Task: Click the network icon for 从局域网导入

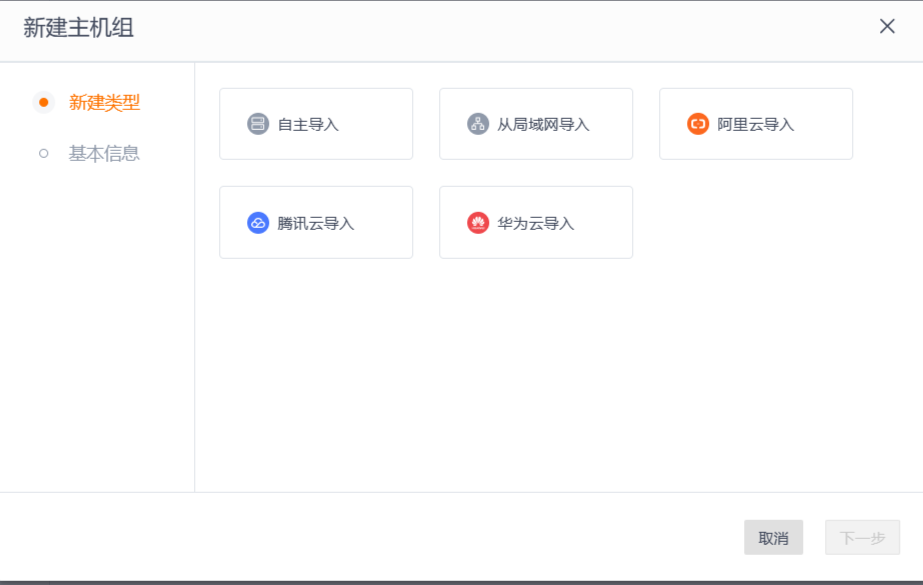Action: coord(478,124)
